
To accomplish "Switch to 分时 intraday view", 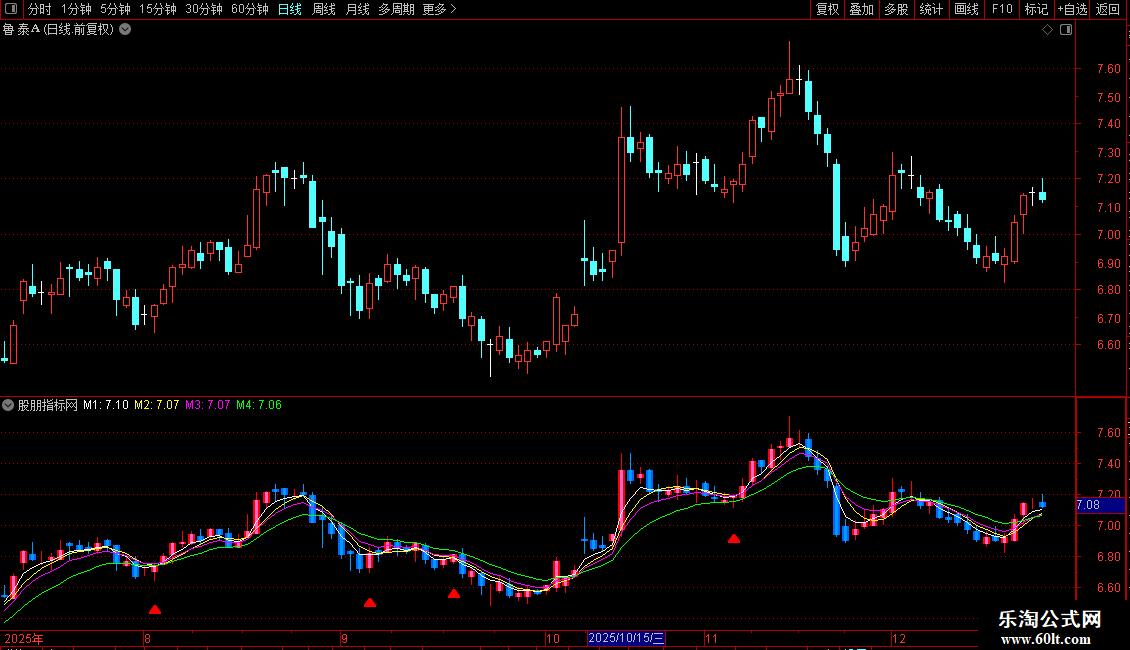I will 40,9.
